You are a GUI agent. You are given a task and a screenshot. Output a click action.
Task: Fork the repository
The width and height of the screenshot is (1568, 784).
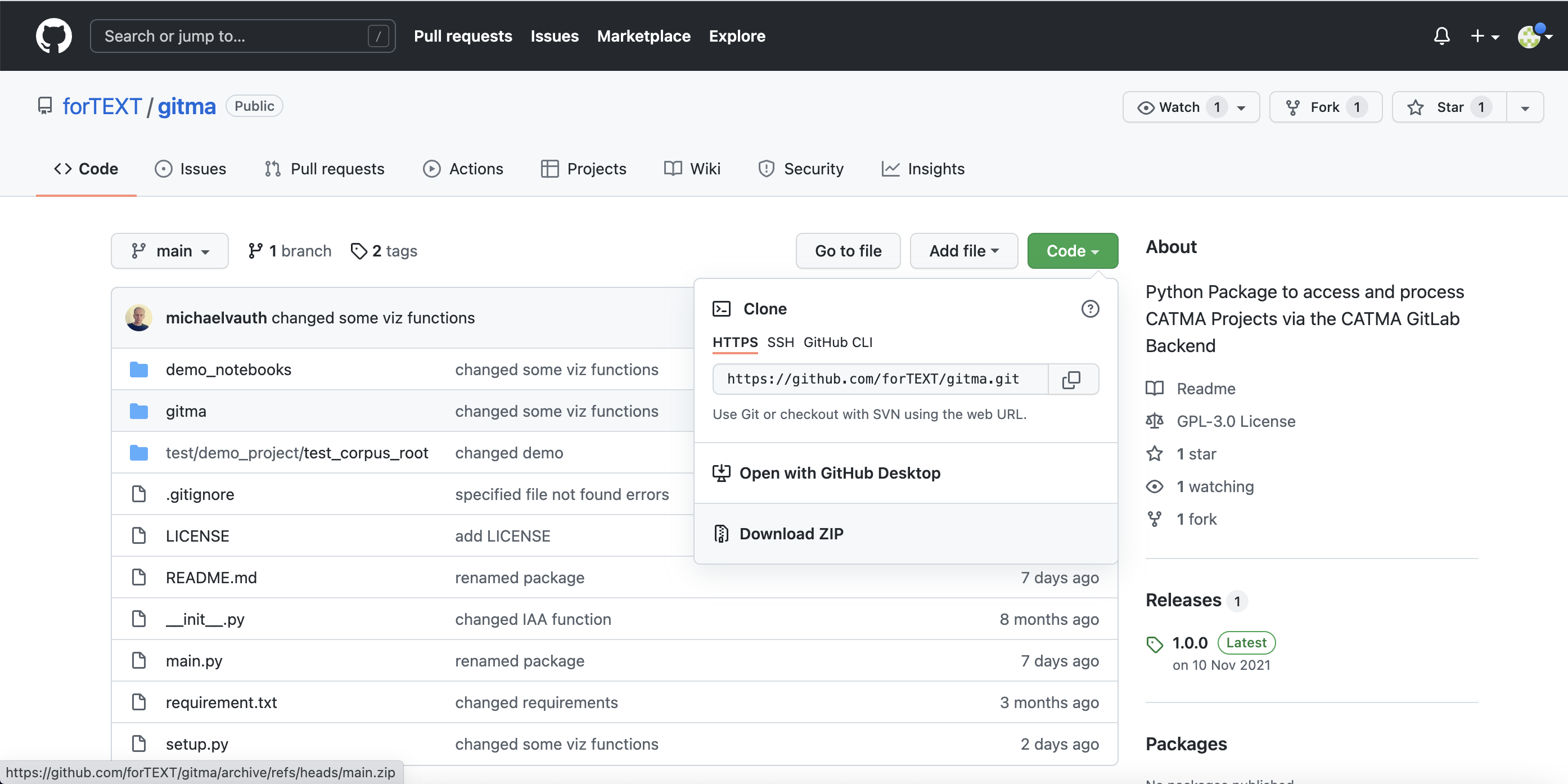click(x=1325, y=107)
